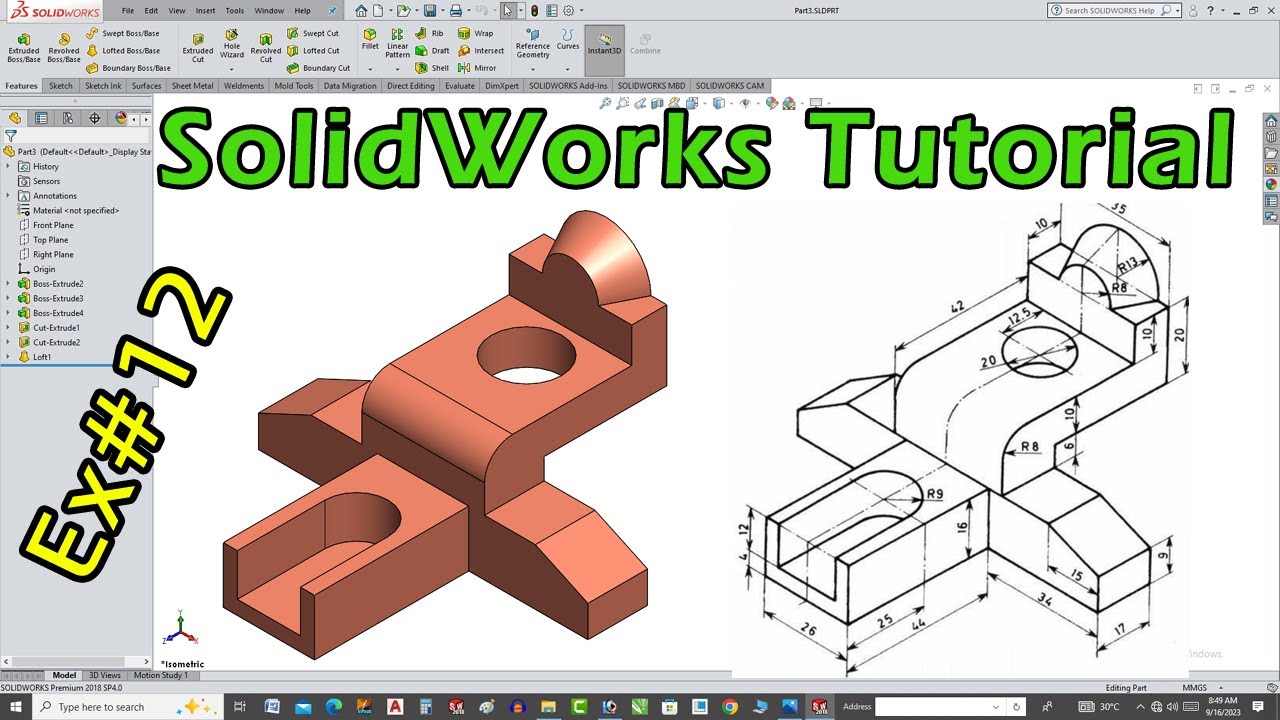Expand the Boss-Extrude2 feature node
Viewport: 1280px width, 720px height.
coord(9,284)
